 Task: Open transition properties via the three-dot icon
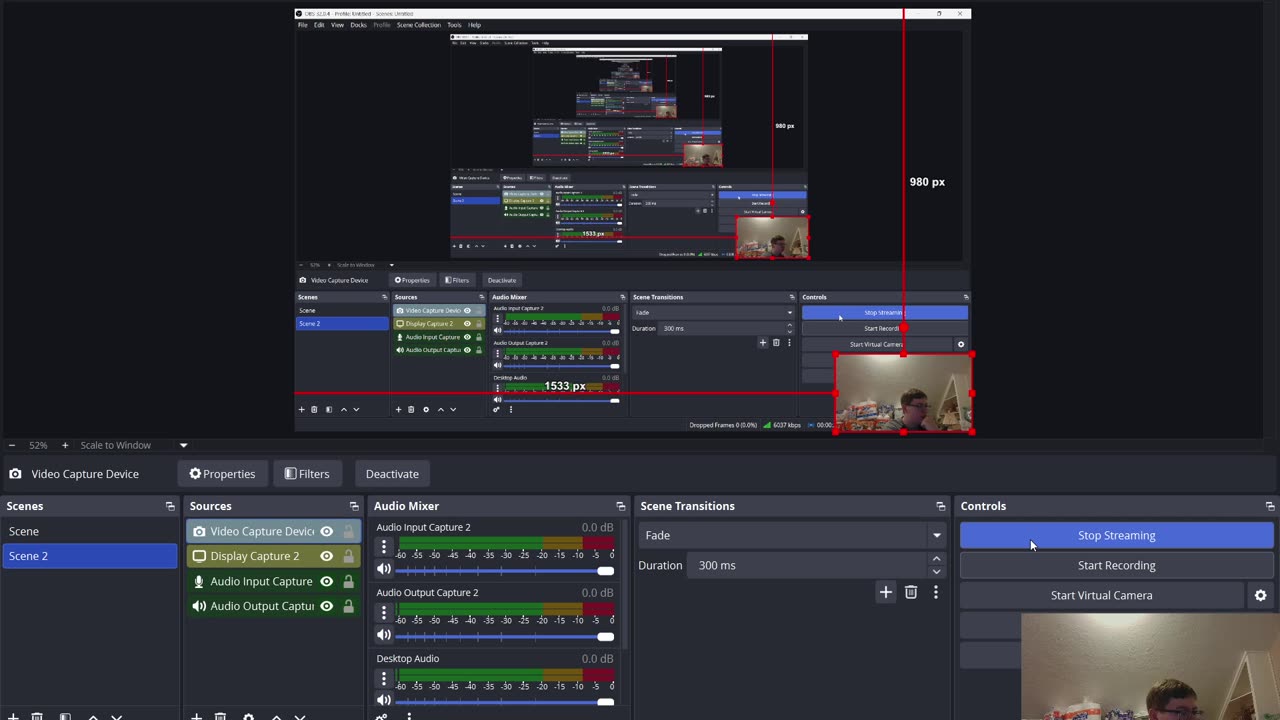pyautogui.click(x=935, y=592)
